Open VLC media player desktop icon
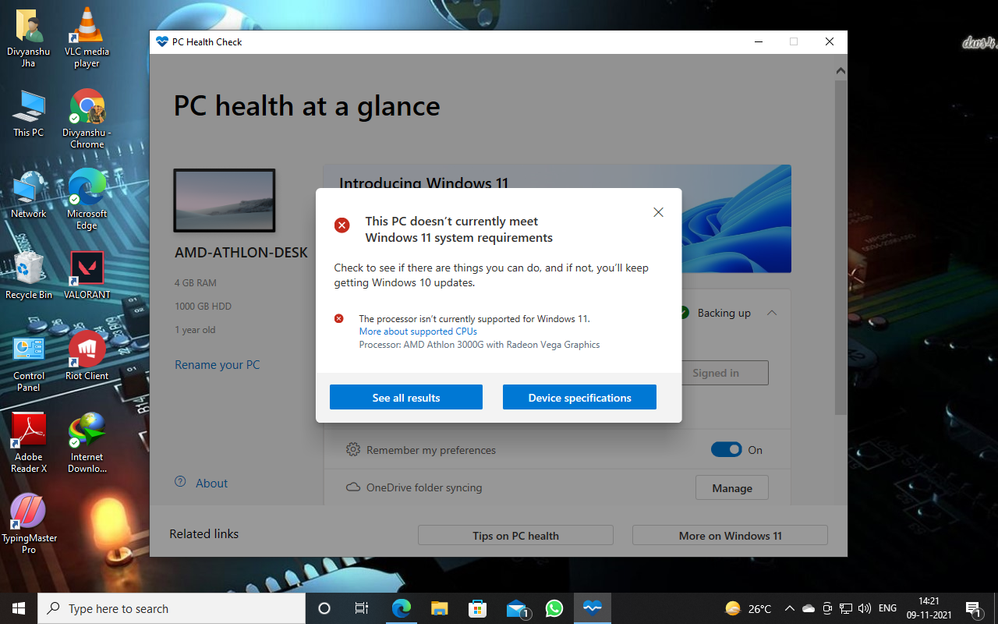 coord(87,37)
